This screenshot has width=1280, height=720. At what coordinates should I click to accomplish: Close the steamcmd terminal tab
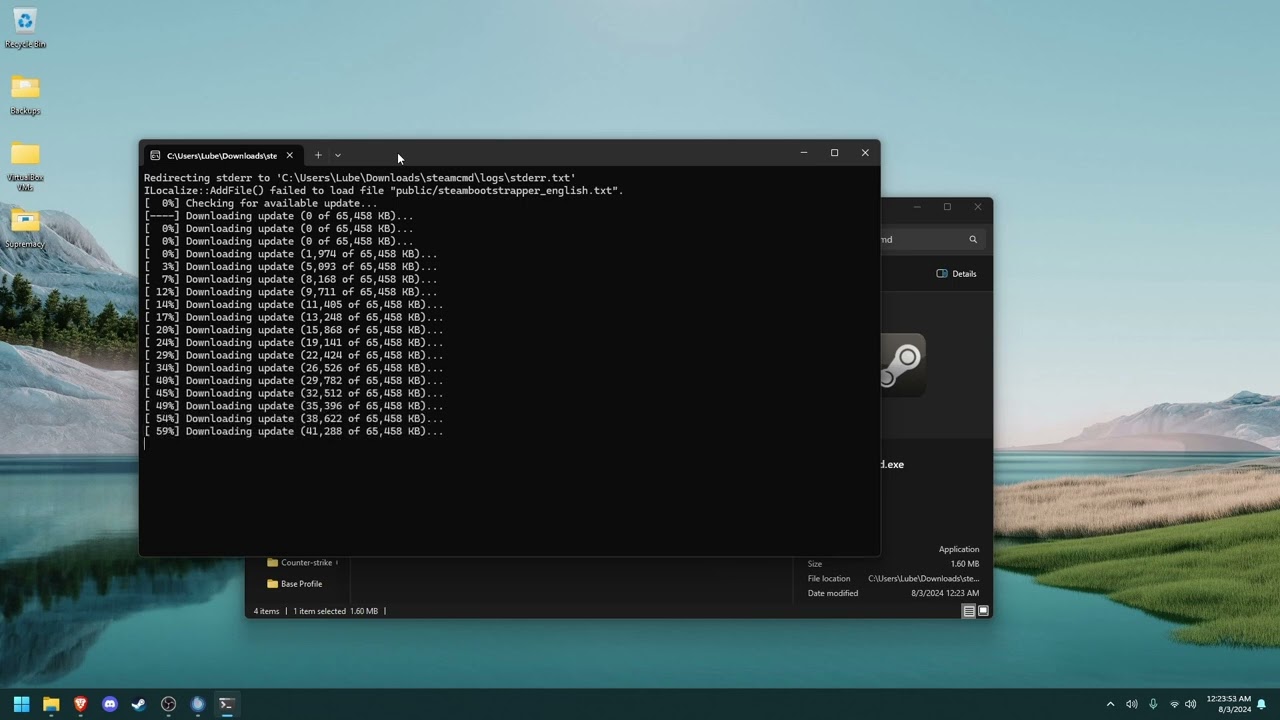click(x=289, y=155)
